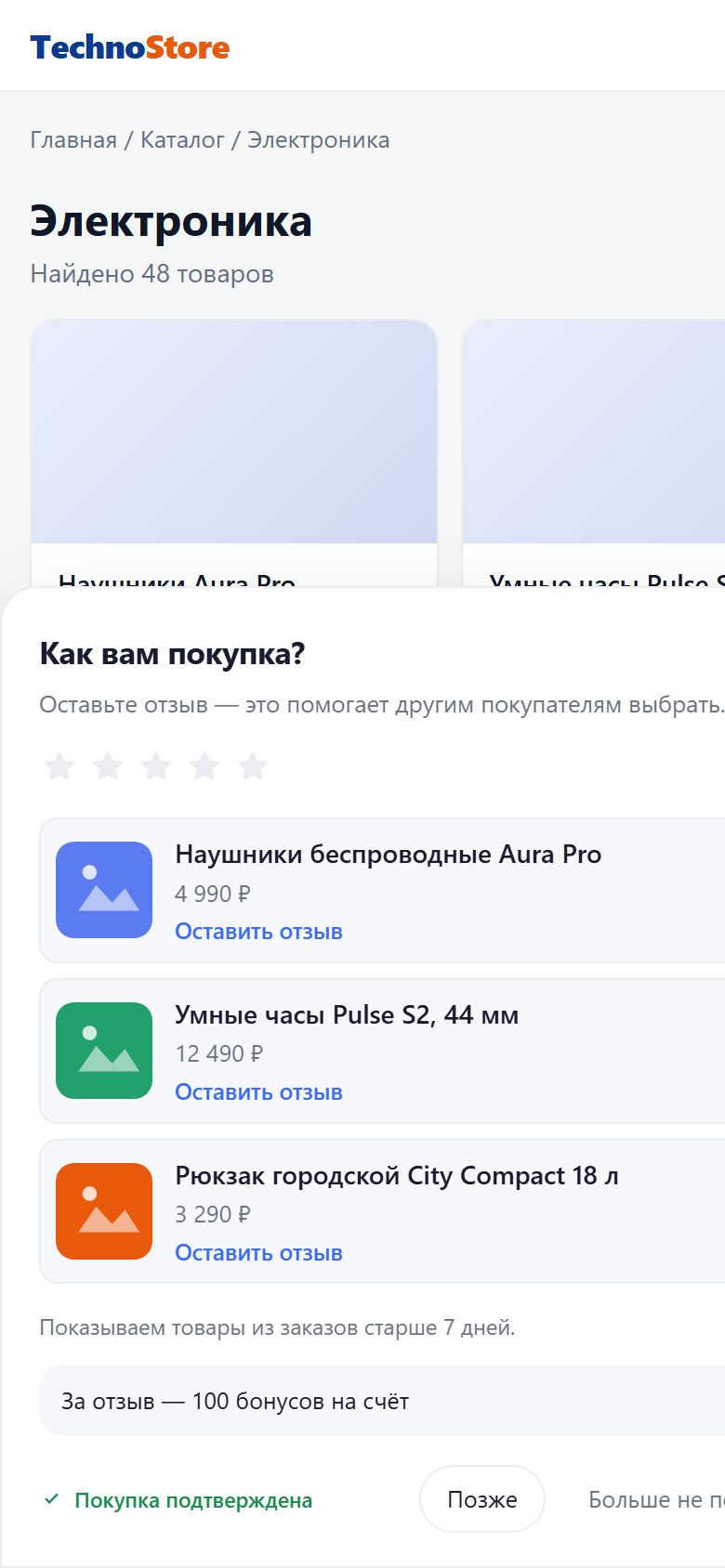Click the 100 бонусов notice banner
725x1568 pixels.
tap(382, 1401)
